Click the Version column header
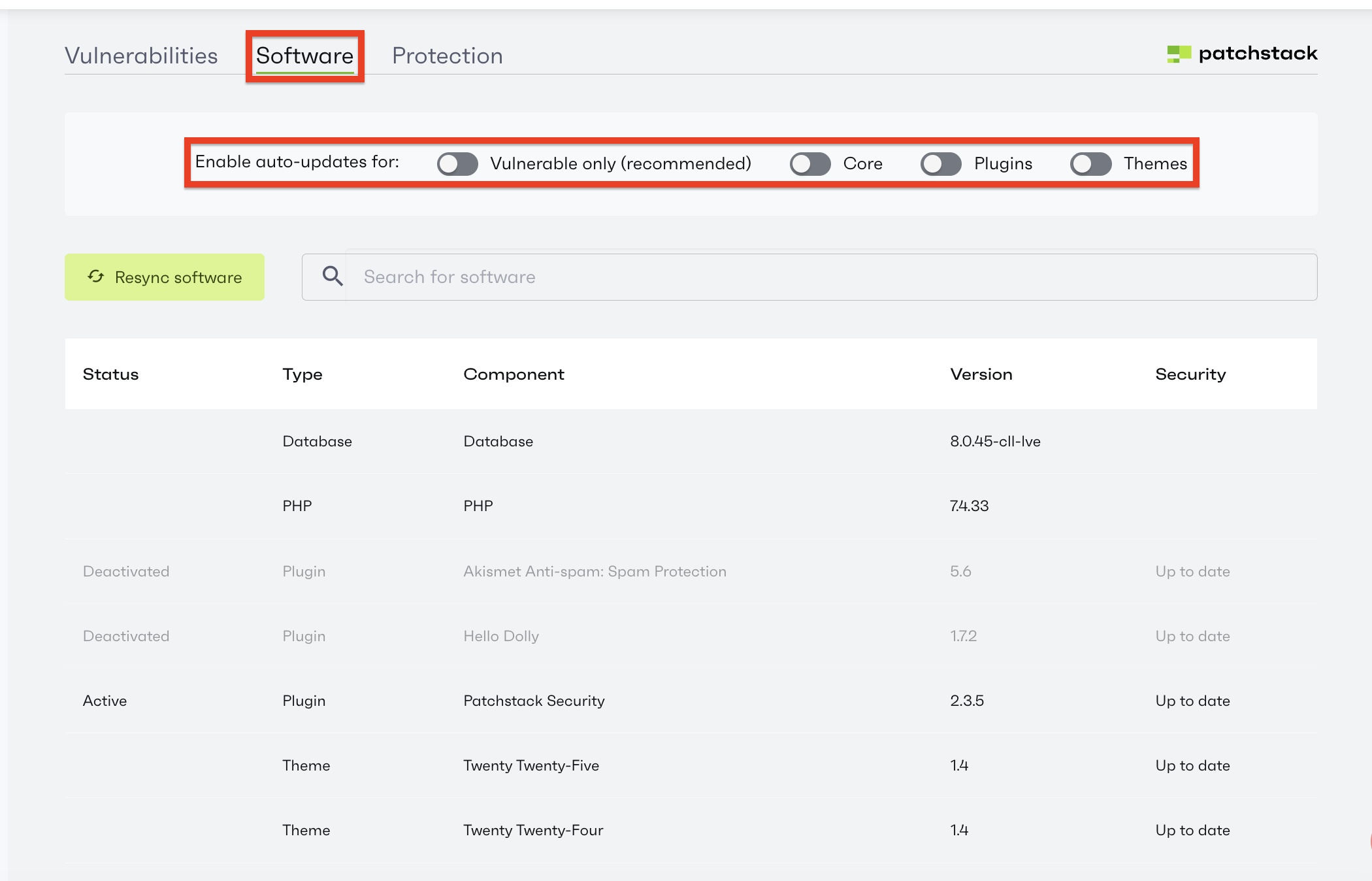 coord(981,374)
